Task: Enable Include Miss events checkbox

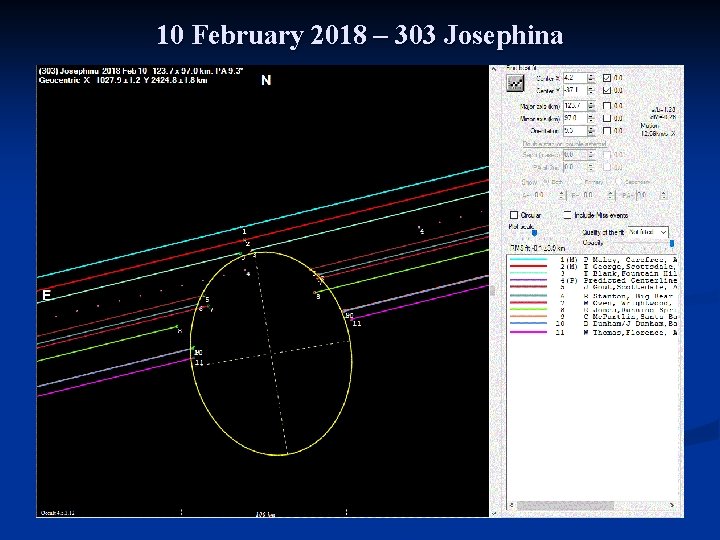Action: (x=567, y=215)
